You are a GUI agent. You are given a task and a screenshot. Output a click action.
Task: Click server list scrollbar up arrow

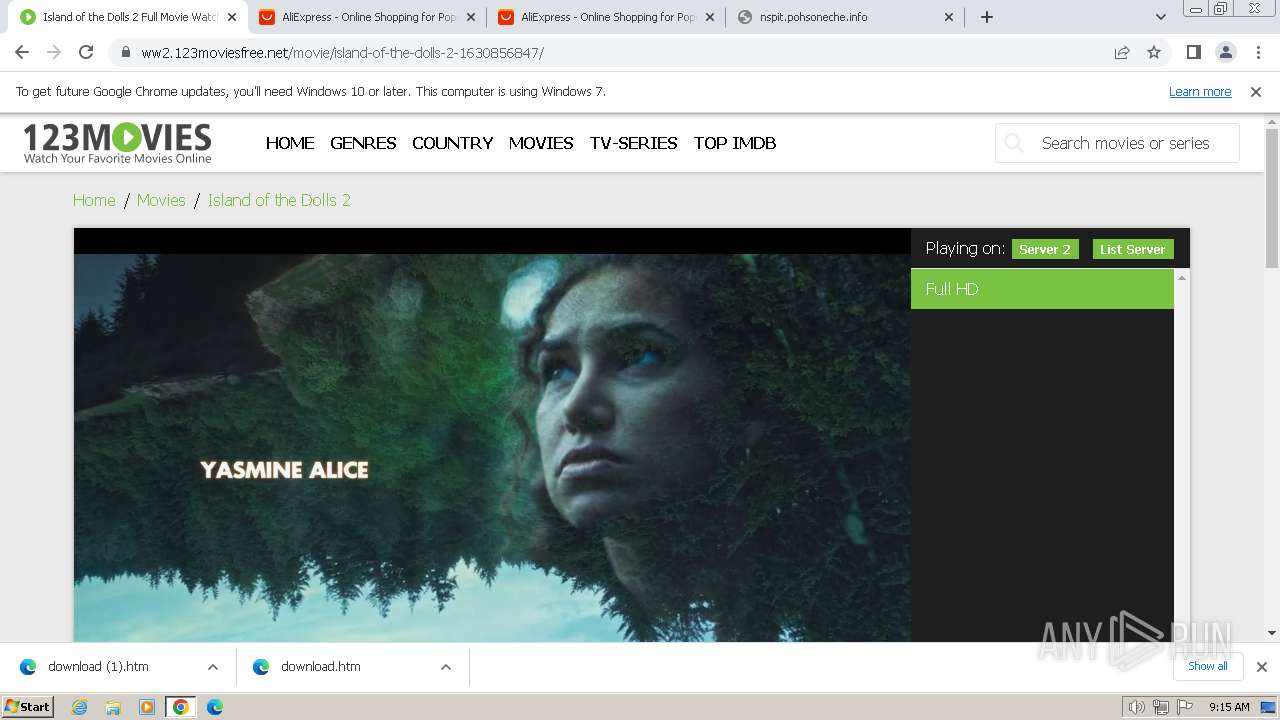[1182, 277]
